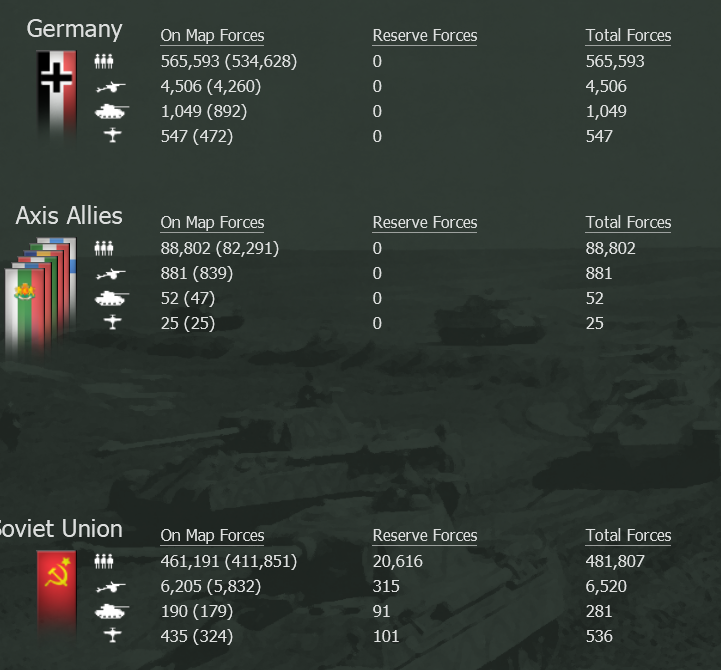Click Soviet Union's artillery gun icon
721x670 pixels.
[110, 587]
